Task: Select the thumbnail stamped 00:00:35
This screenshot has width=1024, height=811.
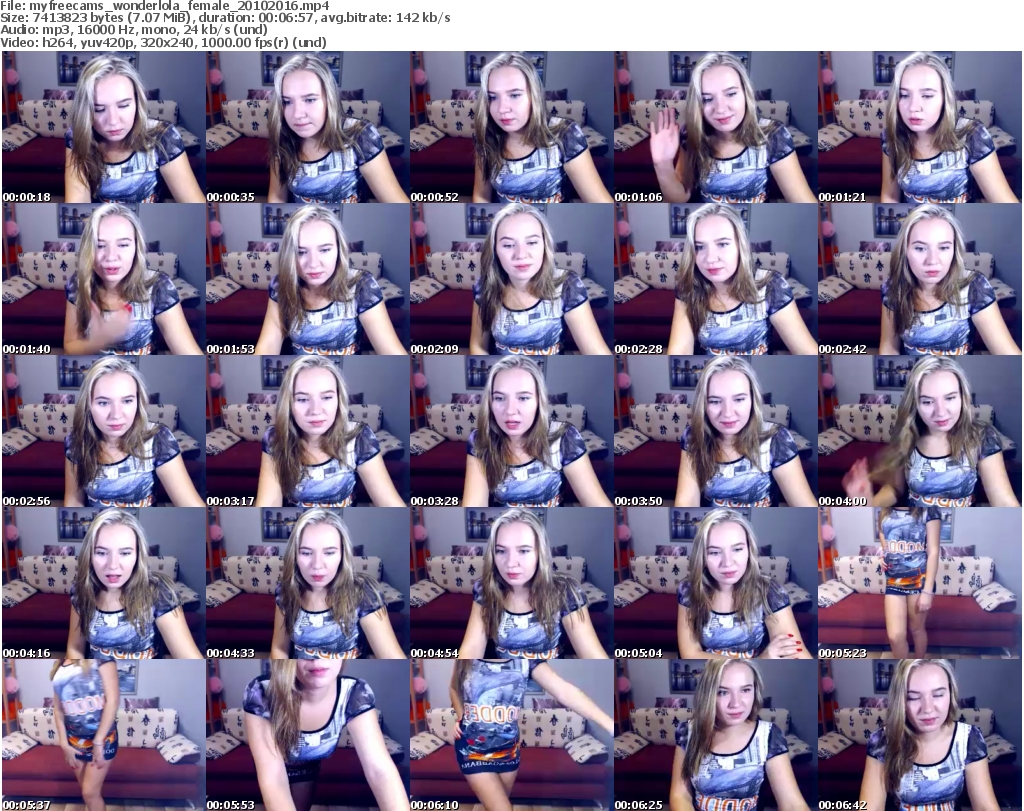Action: pyautogui.click(x=307, y=127)
